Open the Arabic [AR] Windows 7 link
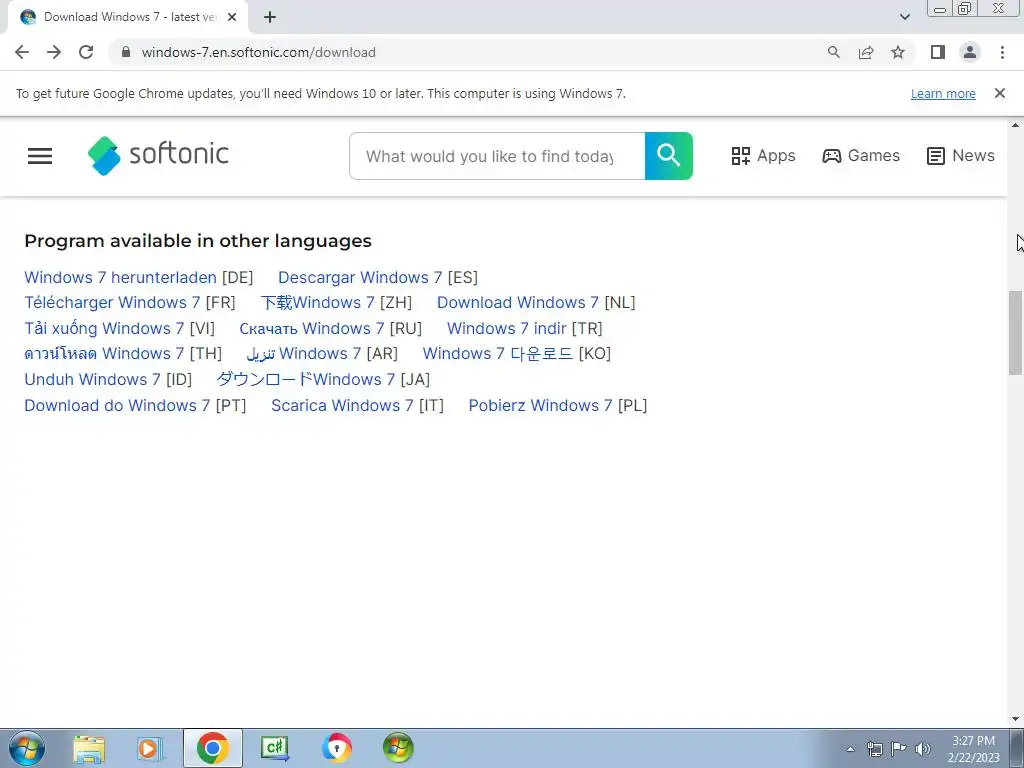The image size is (1024, 768). [304, 353]
